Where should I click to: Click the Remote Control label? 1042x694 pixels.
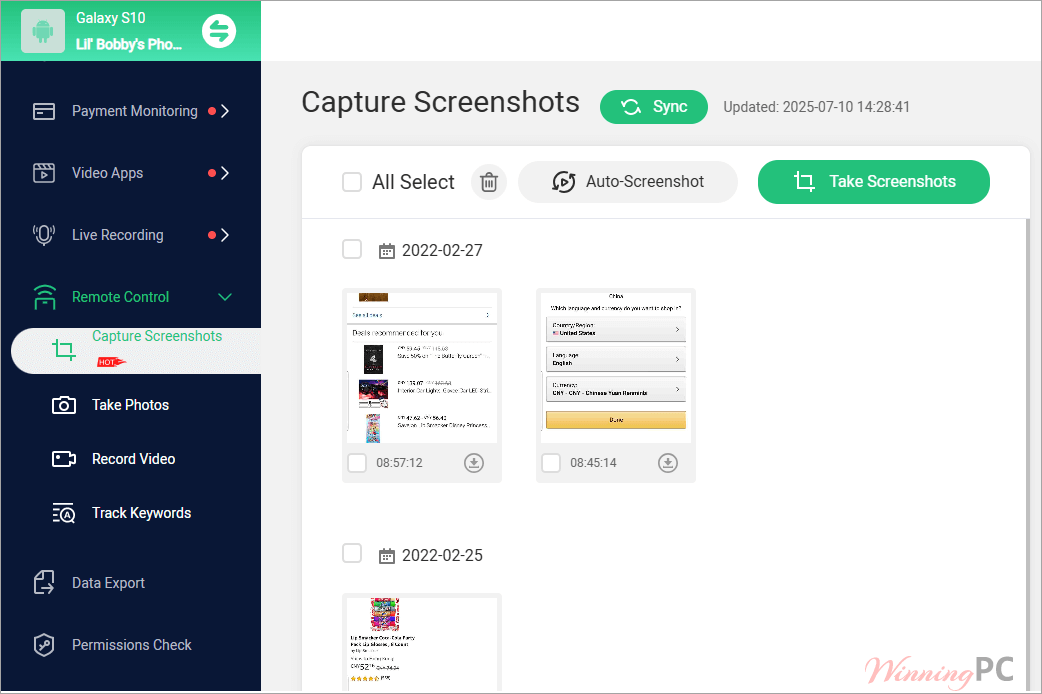pos(120,297)
